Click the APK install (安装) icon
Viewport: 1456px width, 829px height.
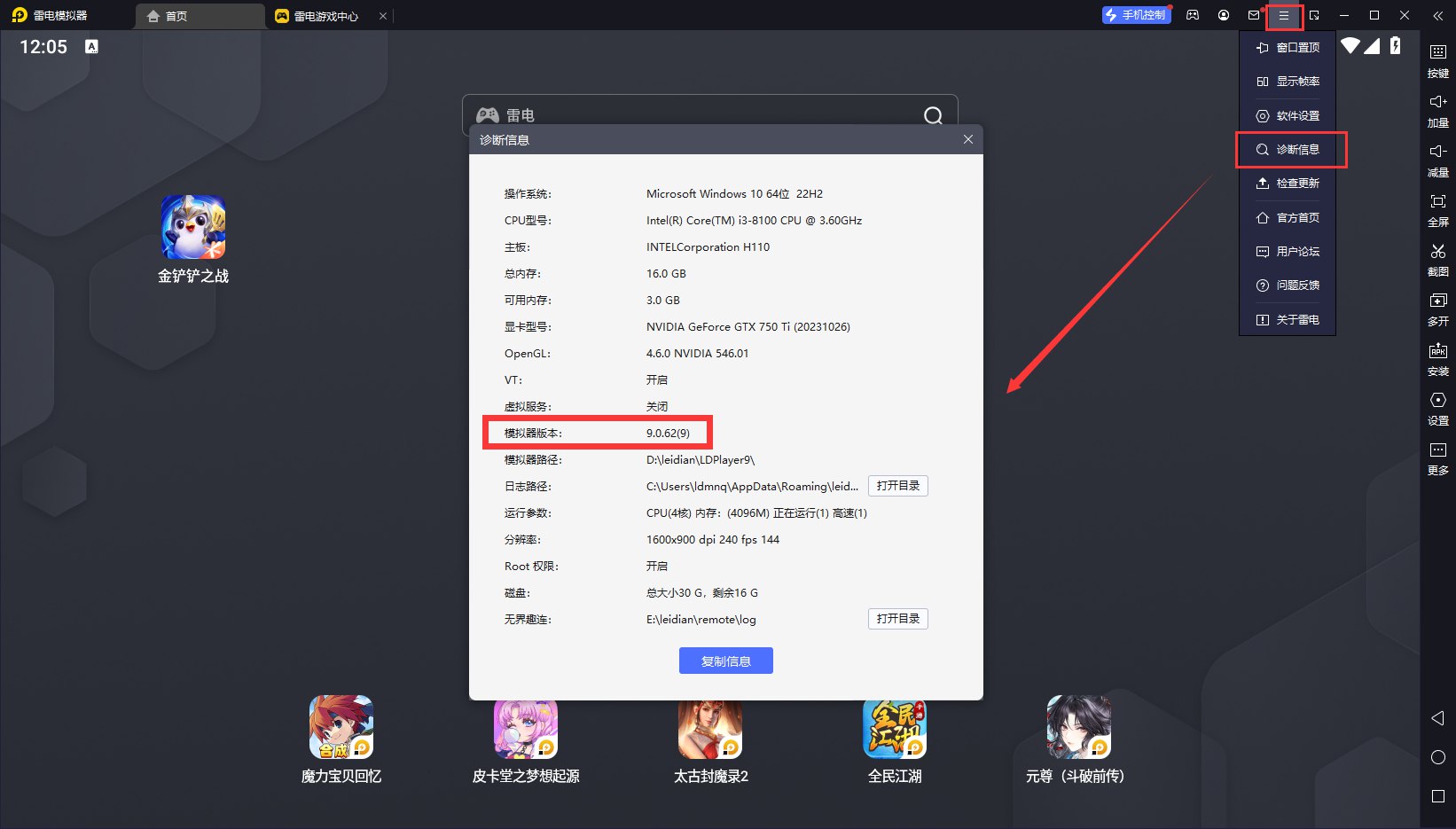tap(1438, 350)
